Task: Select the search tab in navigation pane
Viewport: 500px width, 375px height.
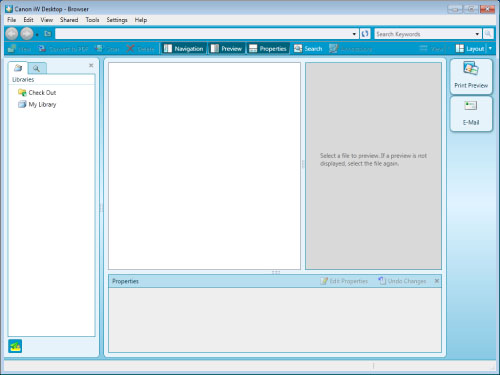Action: click(37, 69)
